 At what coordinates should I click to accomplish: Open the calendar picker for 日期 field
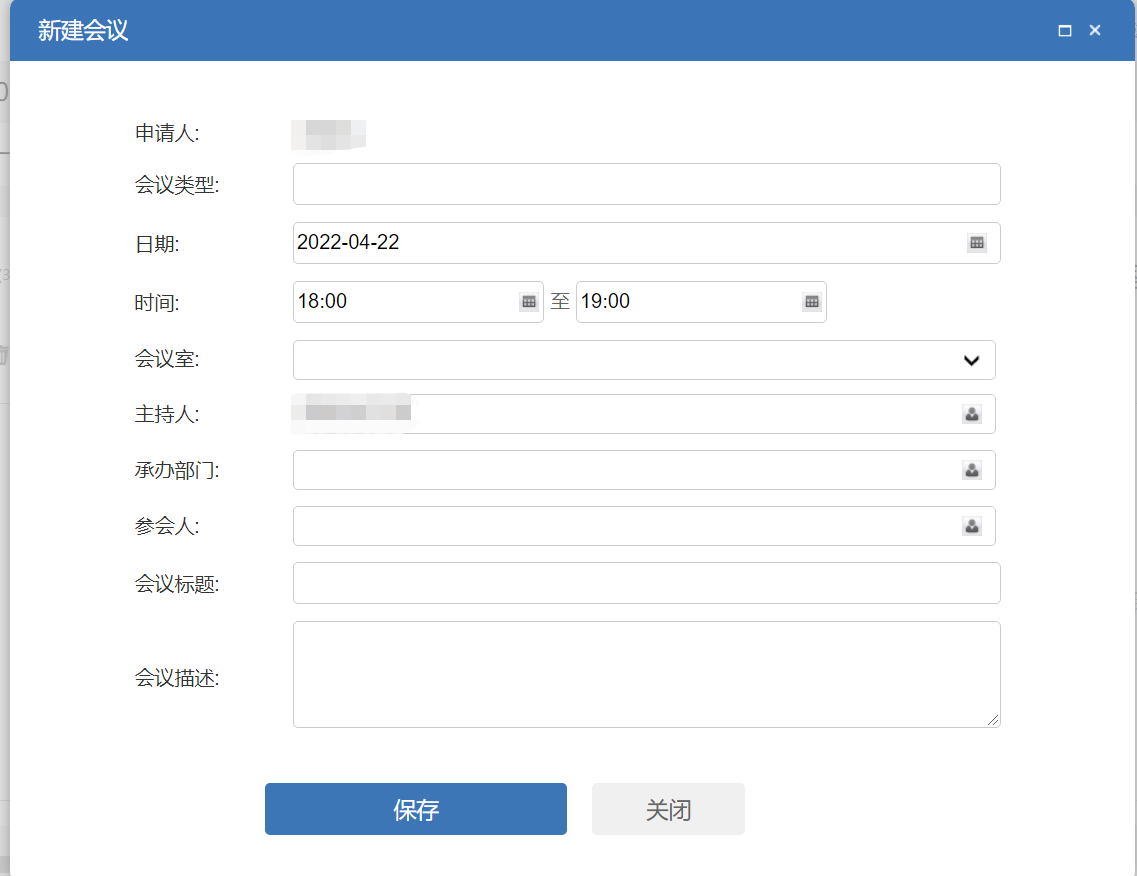coord(977,243)
